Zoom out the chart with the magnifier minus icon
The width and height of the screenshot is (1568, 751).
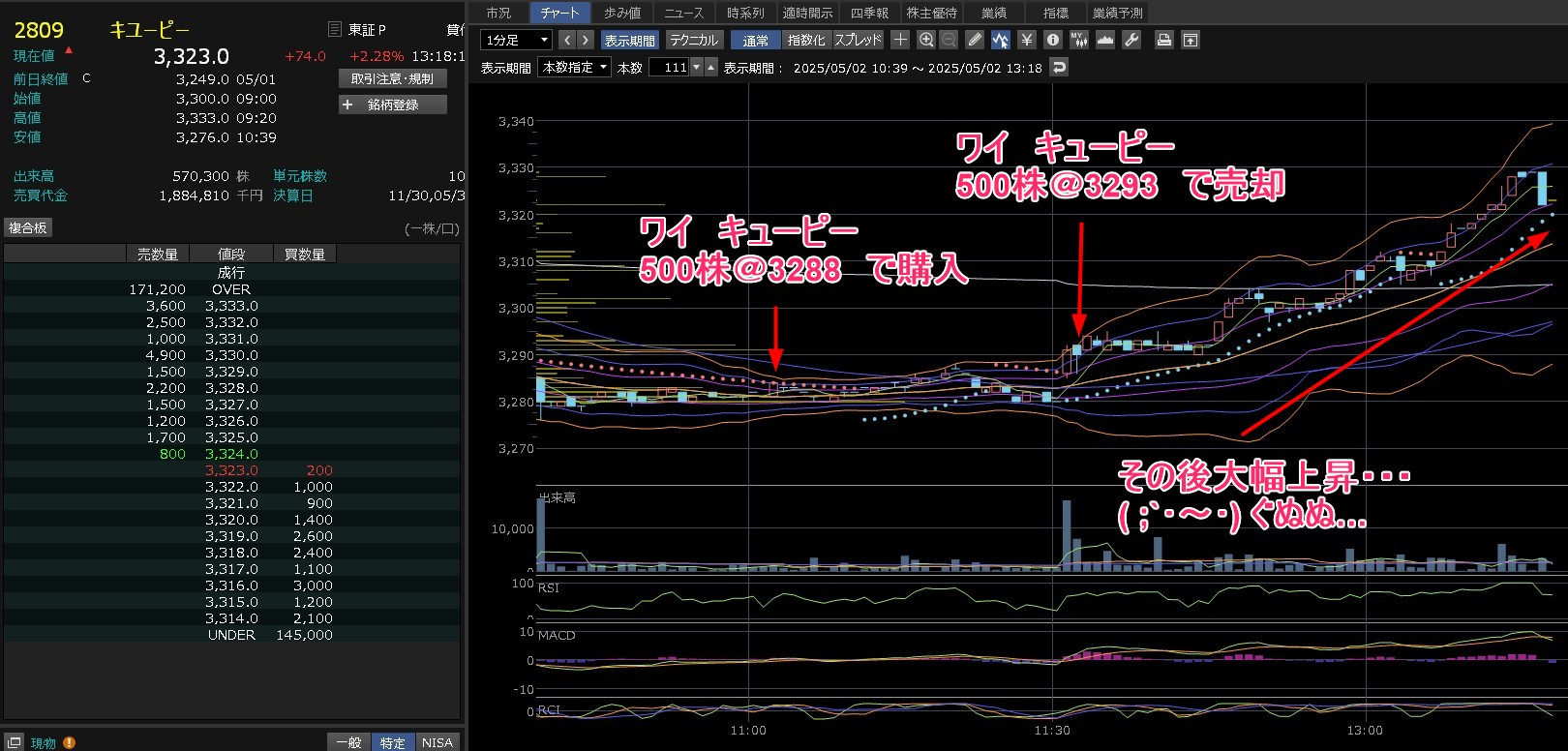950,40
